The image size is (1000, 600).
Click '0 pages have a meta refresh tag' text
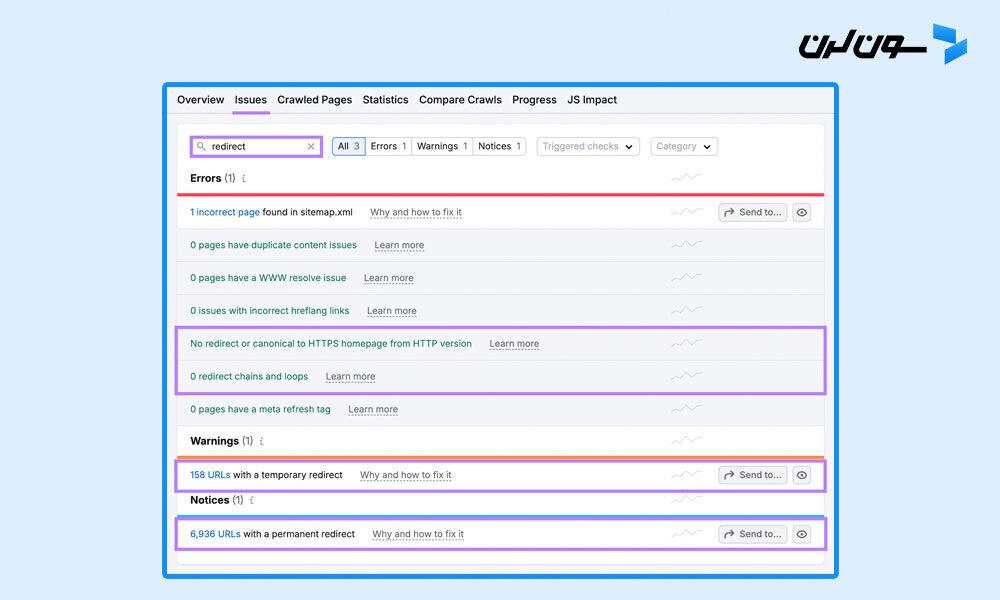click(x=260, y=409)
